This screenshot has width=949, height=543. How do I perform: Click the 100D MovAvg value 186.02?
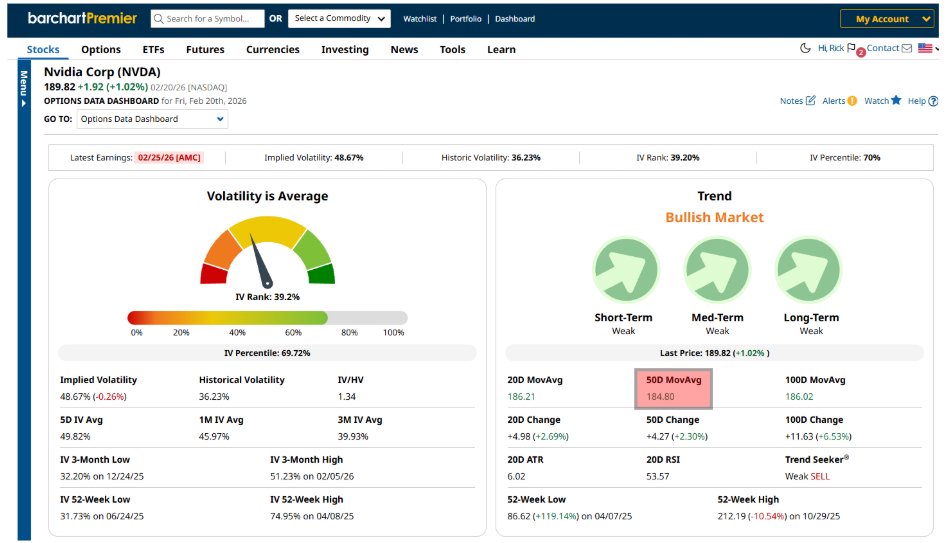(800, 397)
